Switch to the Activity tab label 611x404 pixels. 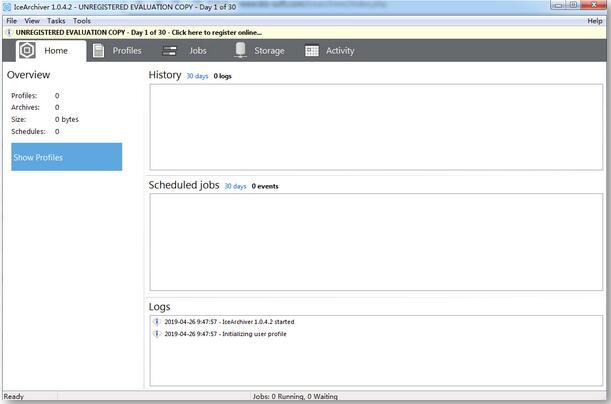coord(340,51)
